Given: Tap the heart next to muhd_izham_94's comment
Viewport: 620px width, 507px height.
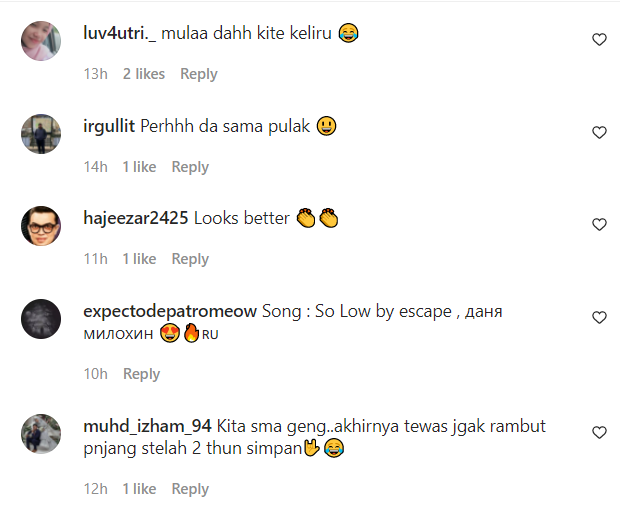Looking at the screenshot, I should 599,432.
